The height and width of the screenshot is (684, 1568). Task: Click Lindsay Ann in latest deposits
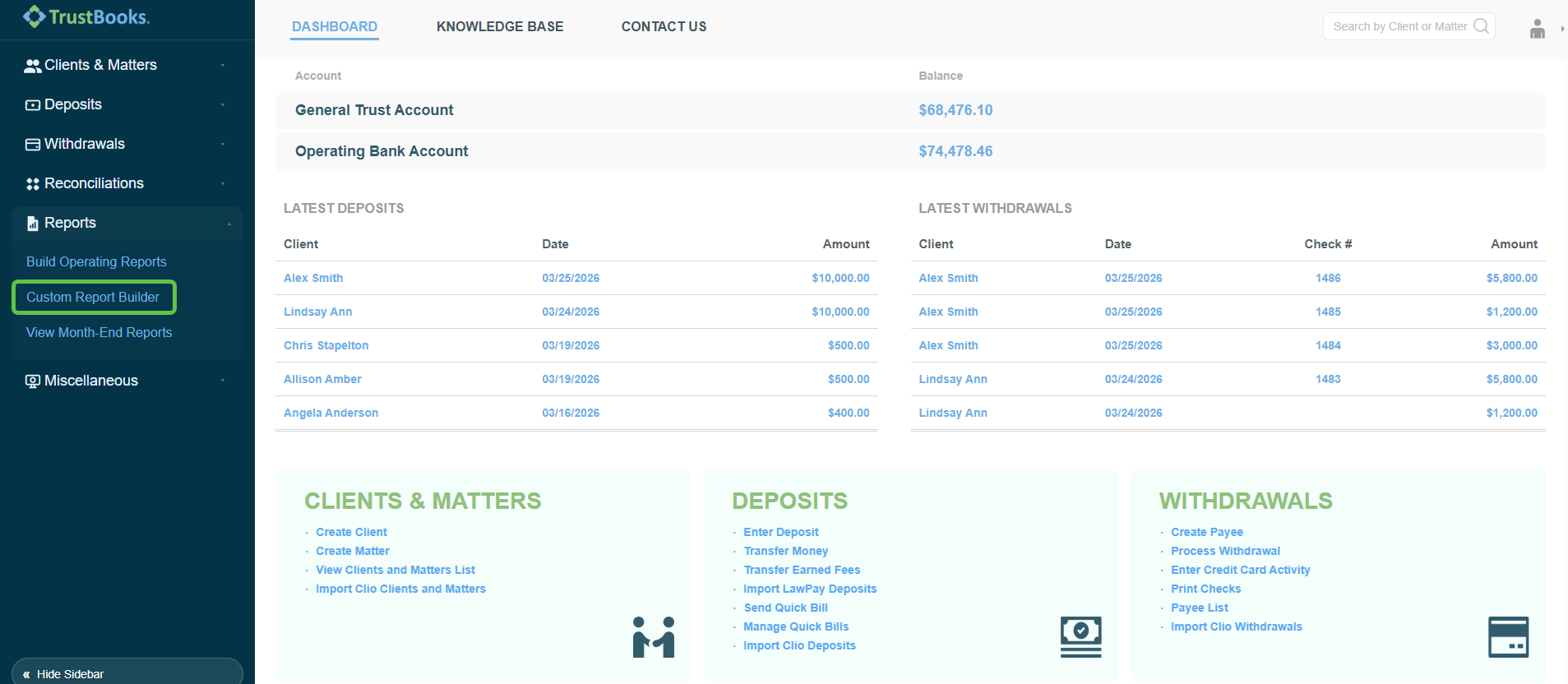[x=317, y=312]
